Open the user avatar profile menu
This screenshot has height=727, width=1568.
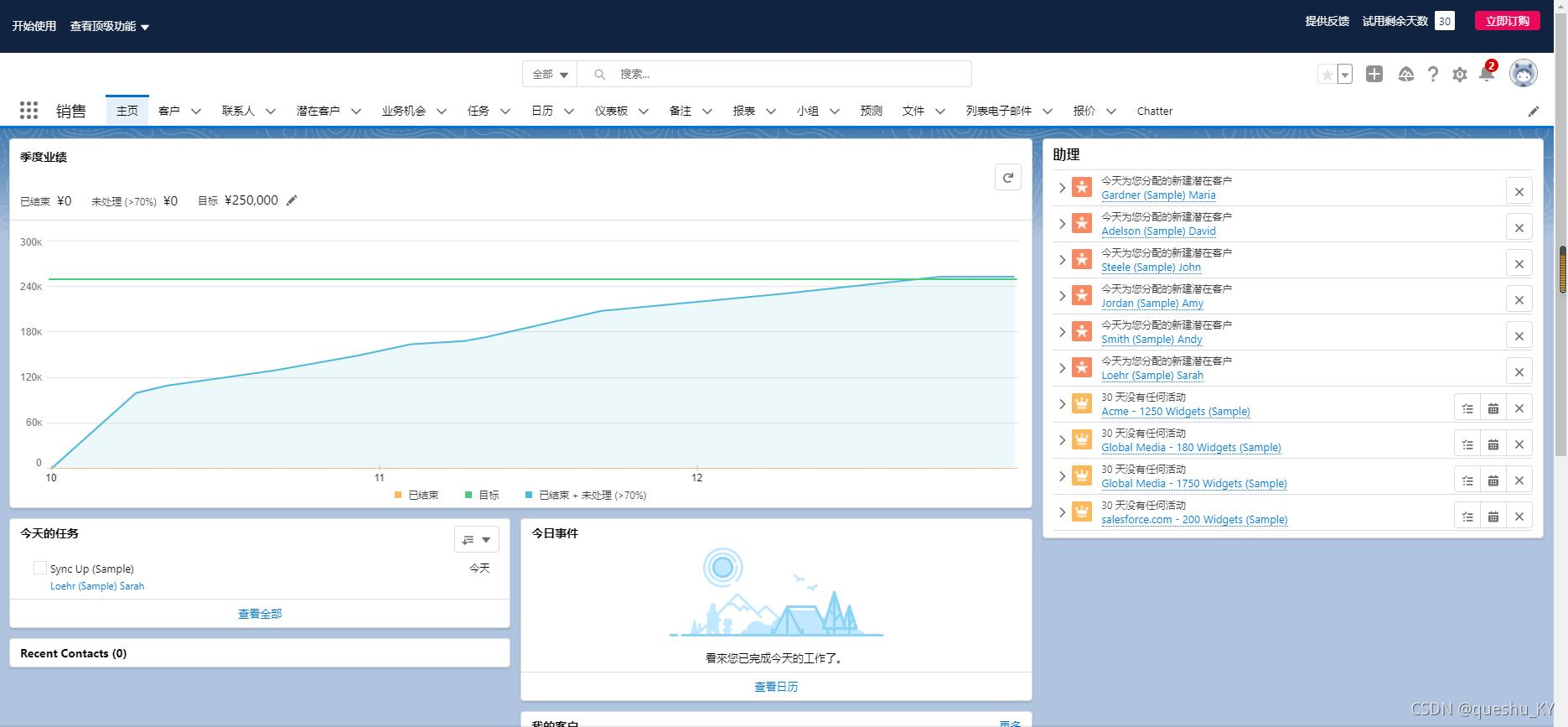(x=1524, y=74)
